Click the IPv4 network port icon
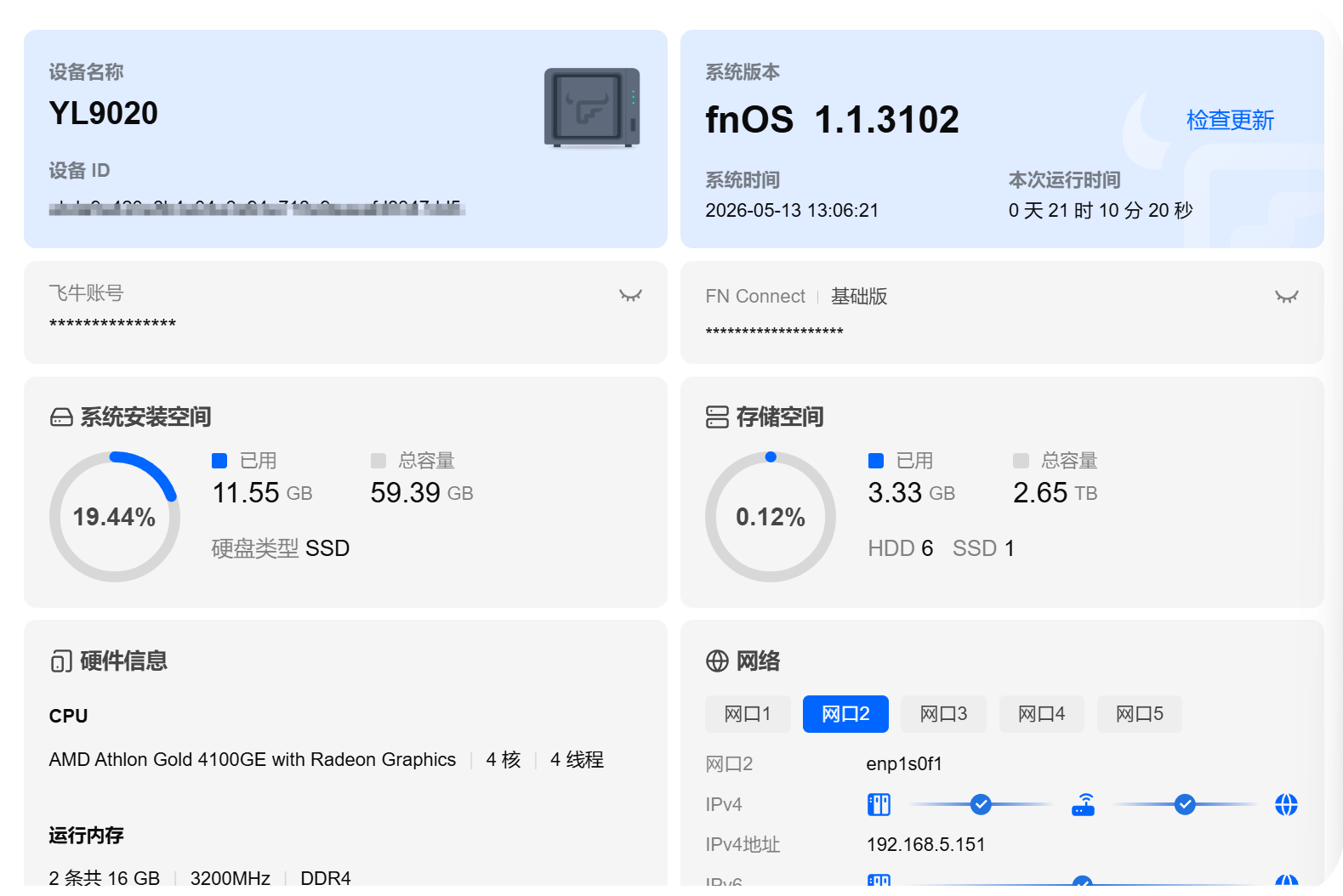This screenshot has width=1343, height=896. [879, 804]
